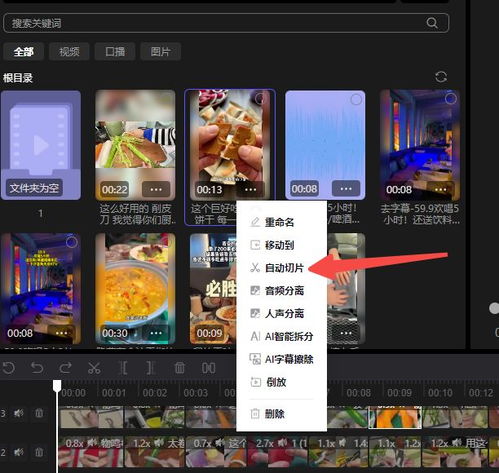This screenshot has width=499, height=473.
Task: Select the highlighted orange clip on track 3
Action: pyautogui.click(x=395, y=417)
